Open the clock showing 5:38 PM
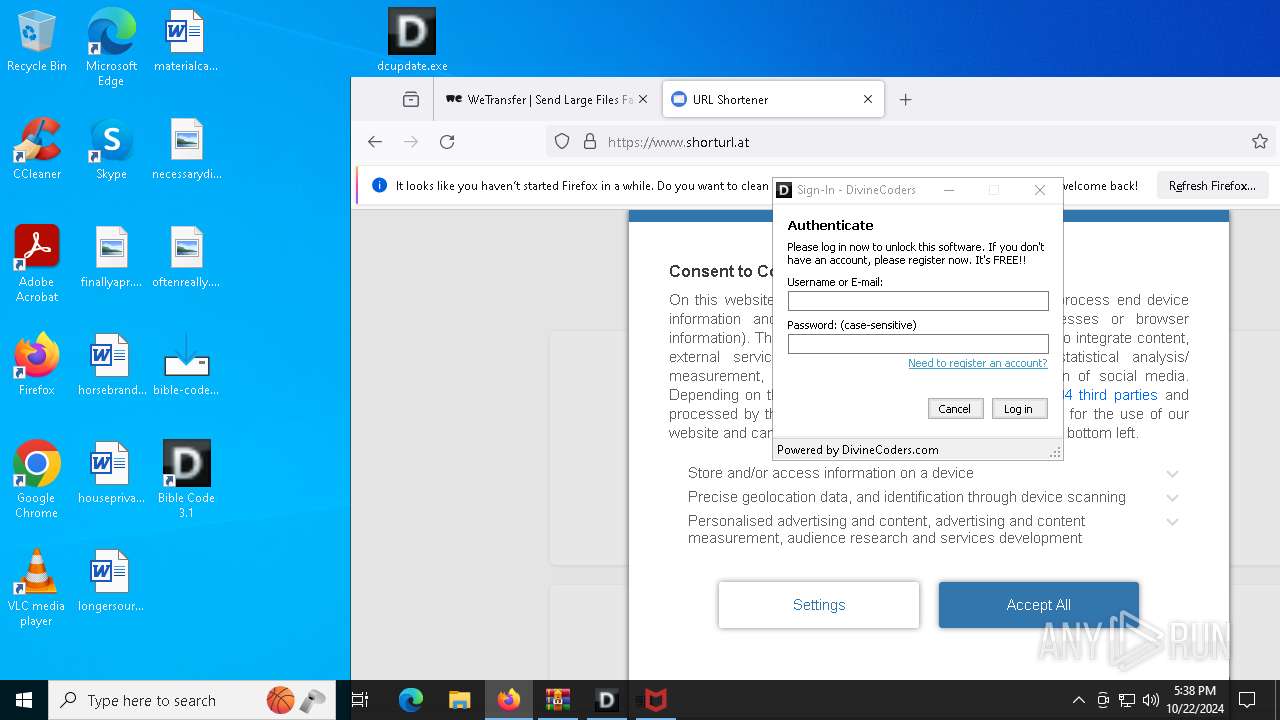The image size is (1280, 720). point(1195,700)
